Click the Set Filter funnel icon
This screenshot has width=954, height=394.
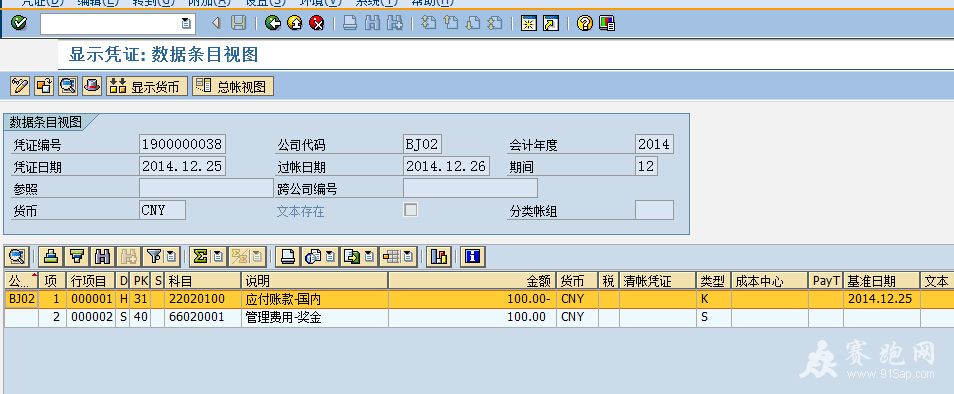point(154,257)
